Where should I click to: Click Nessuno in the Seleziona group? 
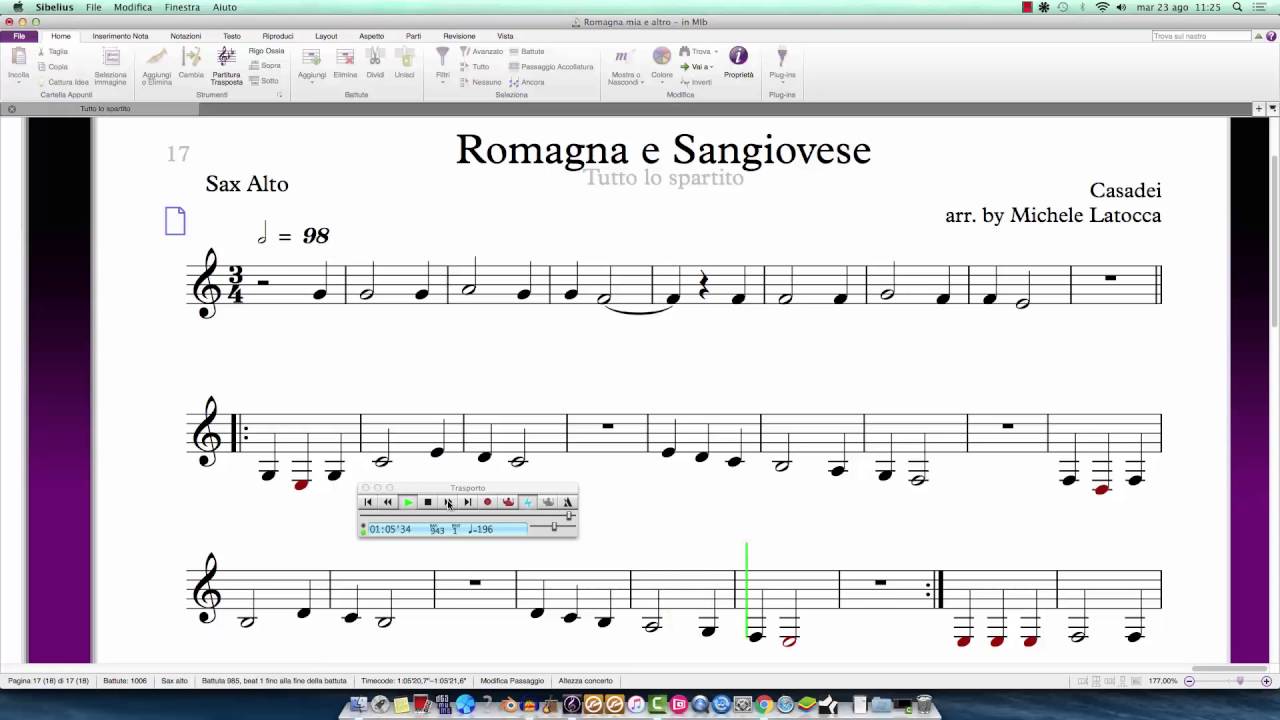pos(481,82)
